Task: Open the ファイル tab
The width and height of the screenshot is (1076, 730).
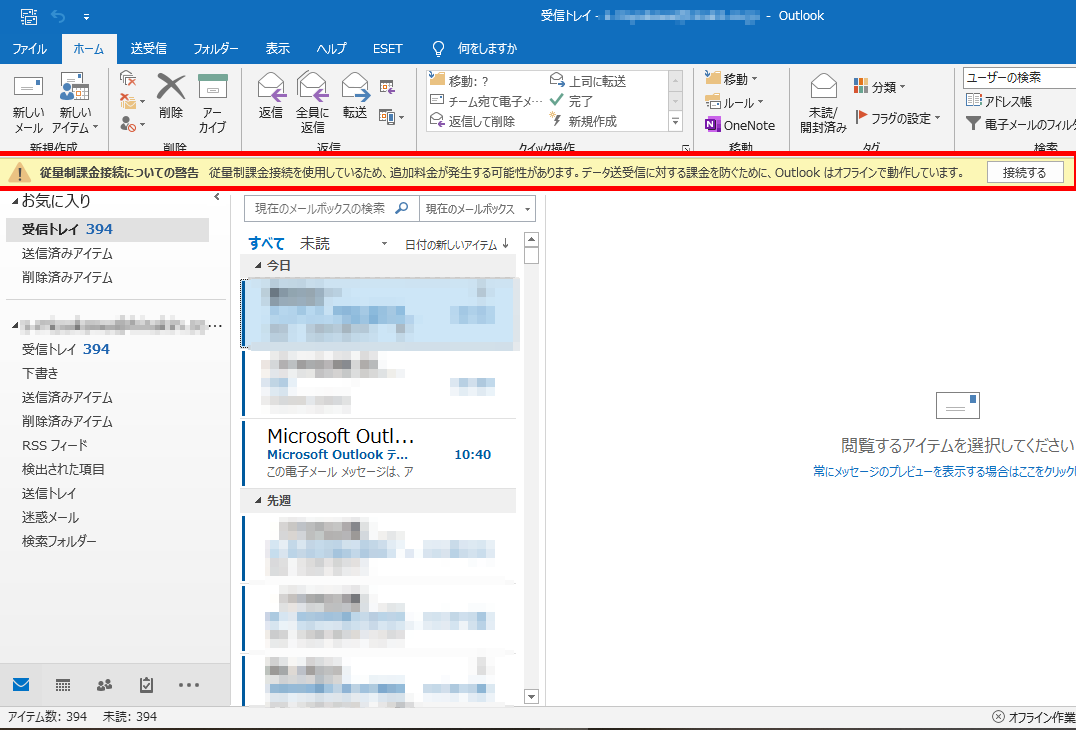Action: [30, 49]
